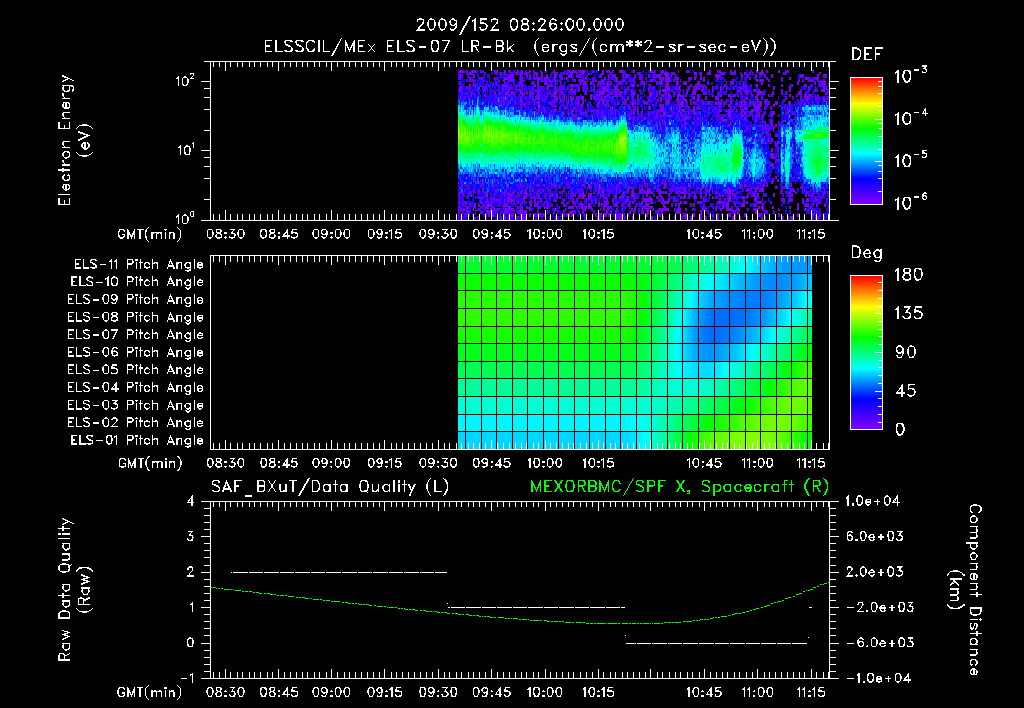Click the '1.0e+04' right axis value
This screenshot has height=708, width=1024.
(x=872, y=501)
